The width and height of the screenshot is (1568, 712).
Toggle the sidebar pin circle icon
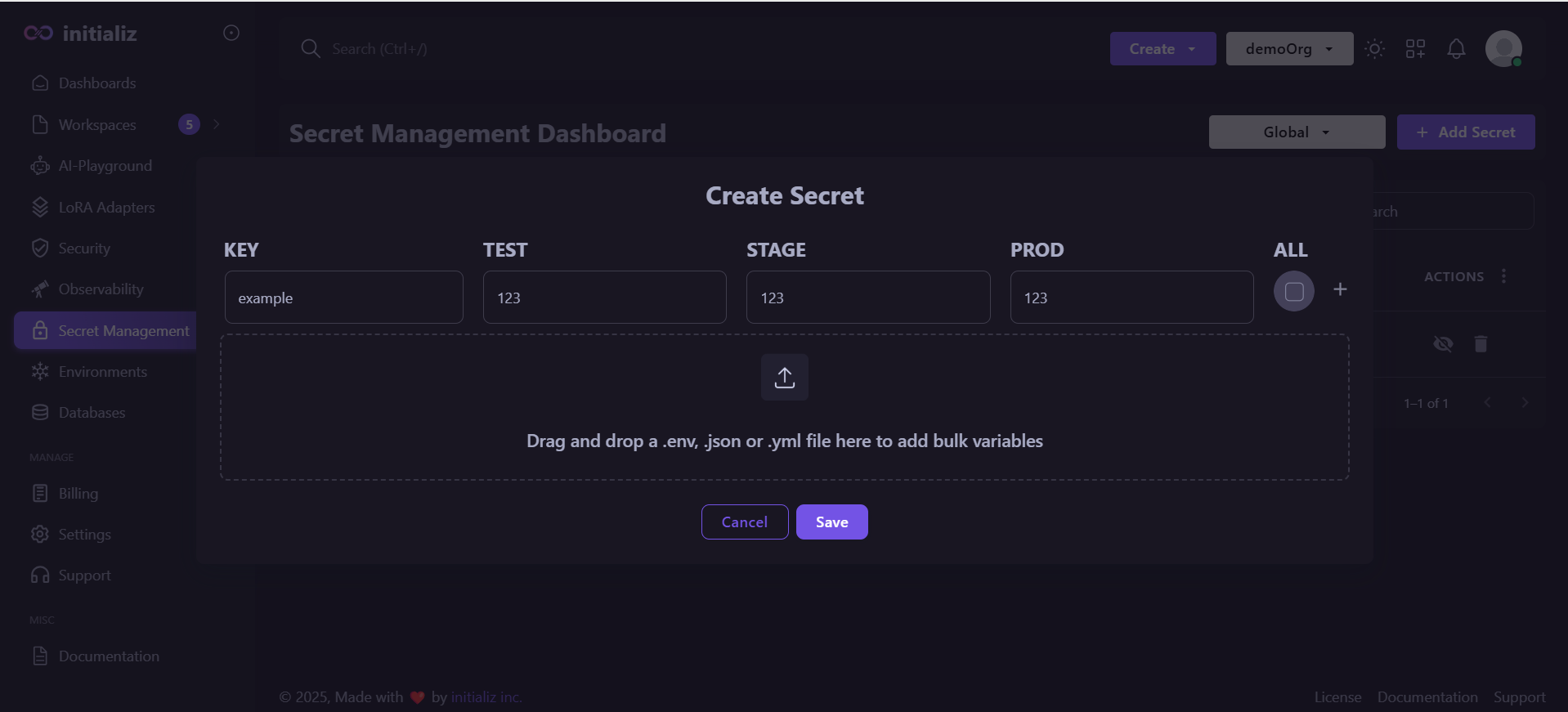[x=231, y=33]
